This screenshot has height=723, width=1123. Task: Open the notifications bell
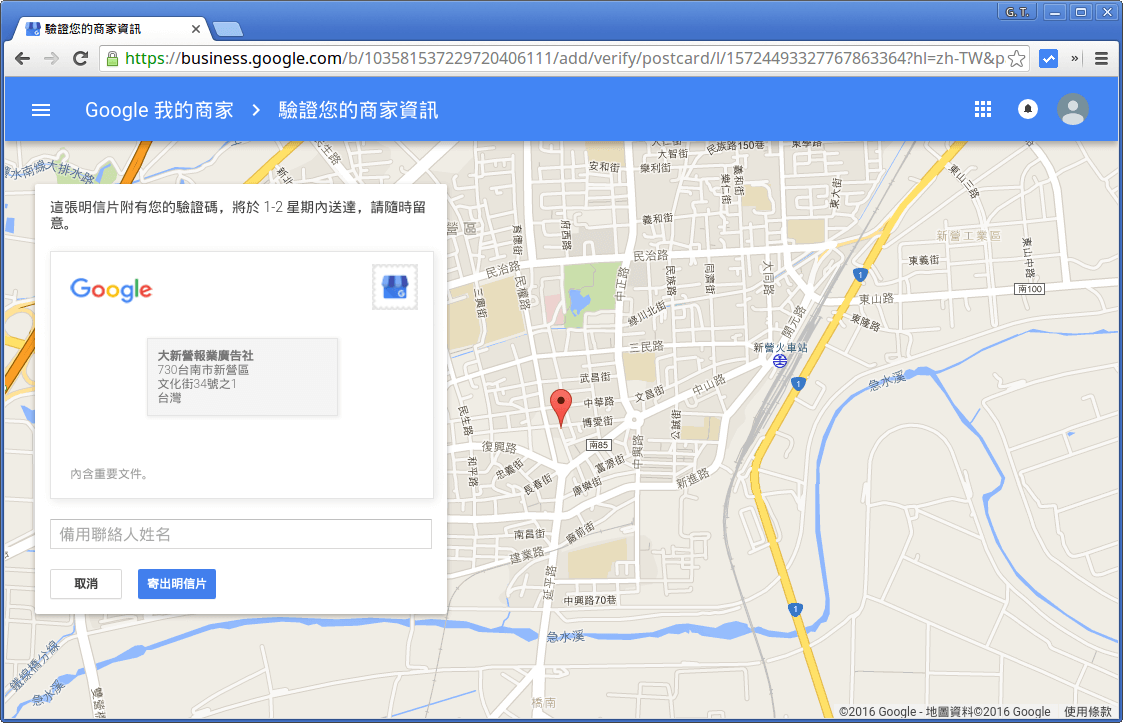pyautogui.click(x=1027, y=110)
